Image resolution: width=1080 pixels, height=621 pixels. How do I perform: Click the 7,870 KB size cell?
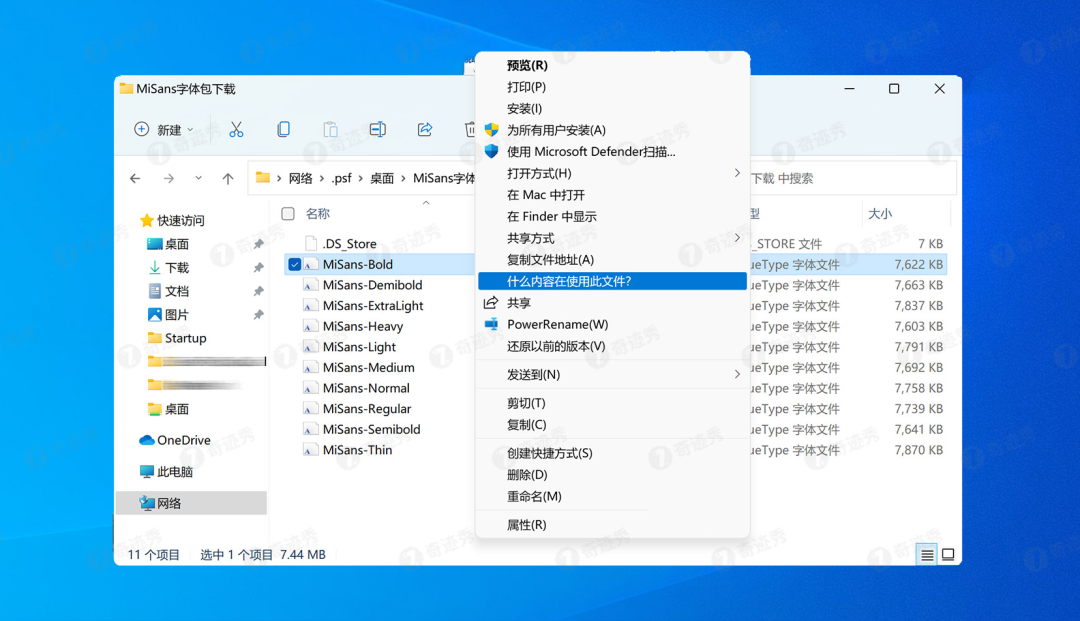click(x=918, y=450)
